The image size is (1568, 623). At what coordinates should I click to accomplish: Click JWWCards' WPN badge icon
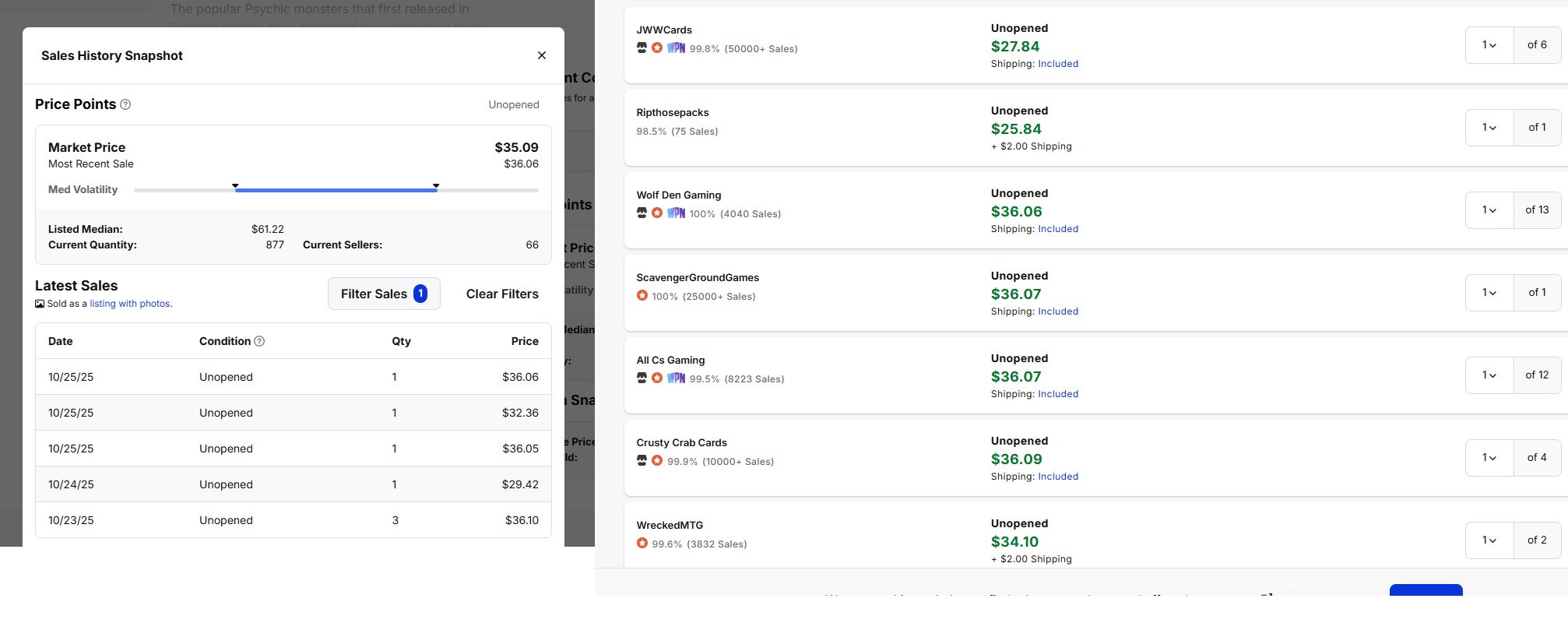click(676, 48)
